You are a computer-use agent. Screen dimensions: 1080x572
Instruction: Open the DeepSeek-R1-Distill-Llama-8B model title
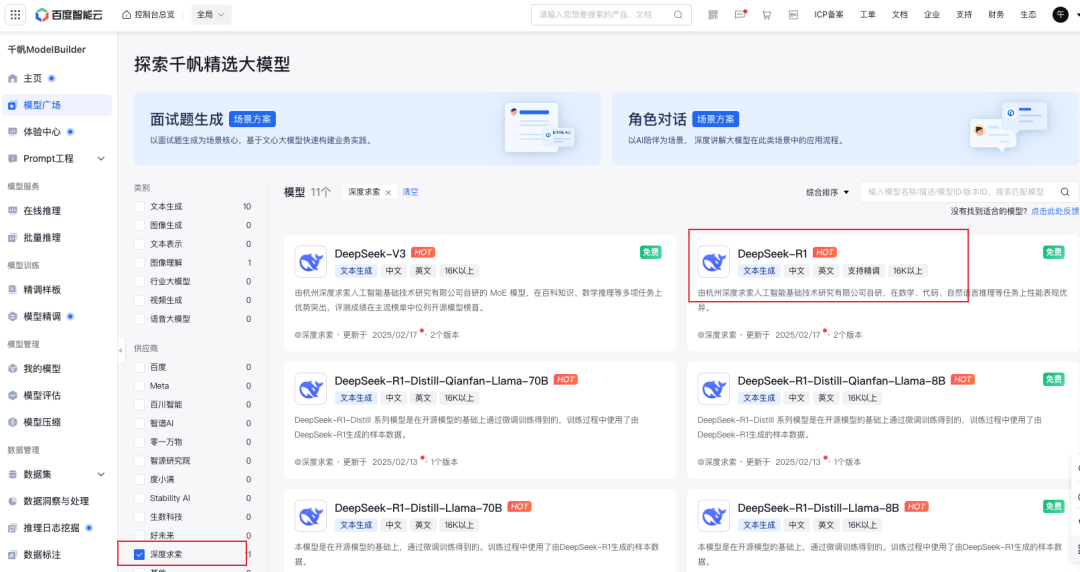(818, 508)
